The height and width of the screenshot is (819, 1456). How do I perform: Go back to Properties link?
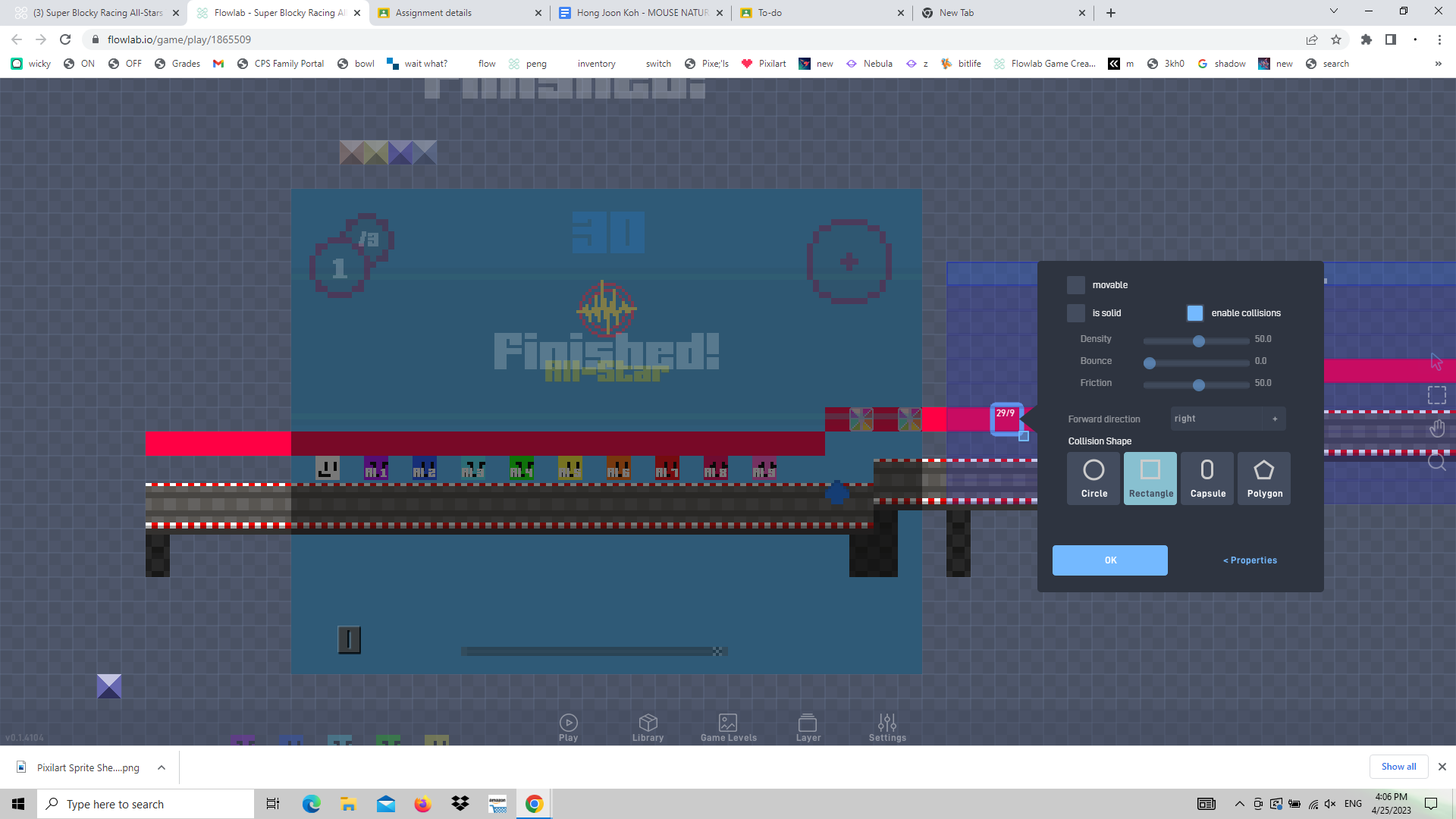[1250, 560]
